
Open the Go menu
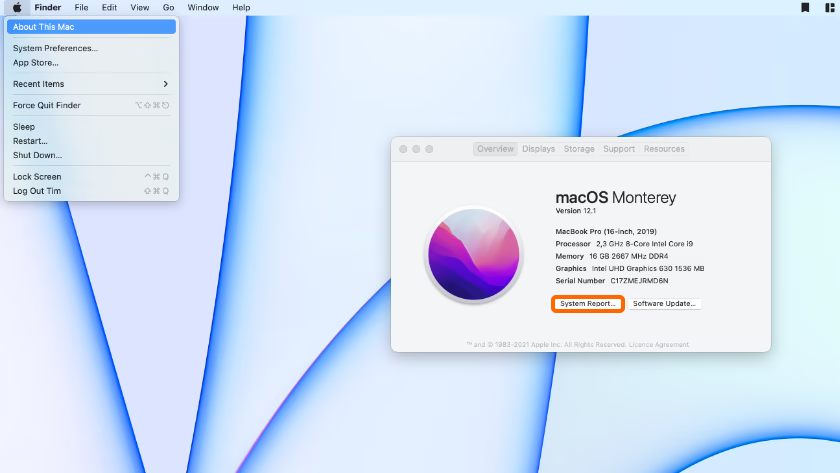point(168,7)
